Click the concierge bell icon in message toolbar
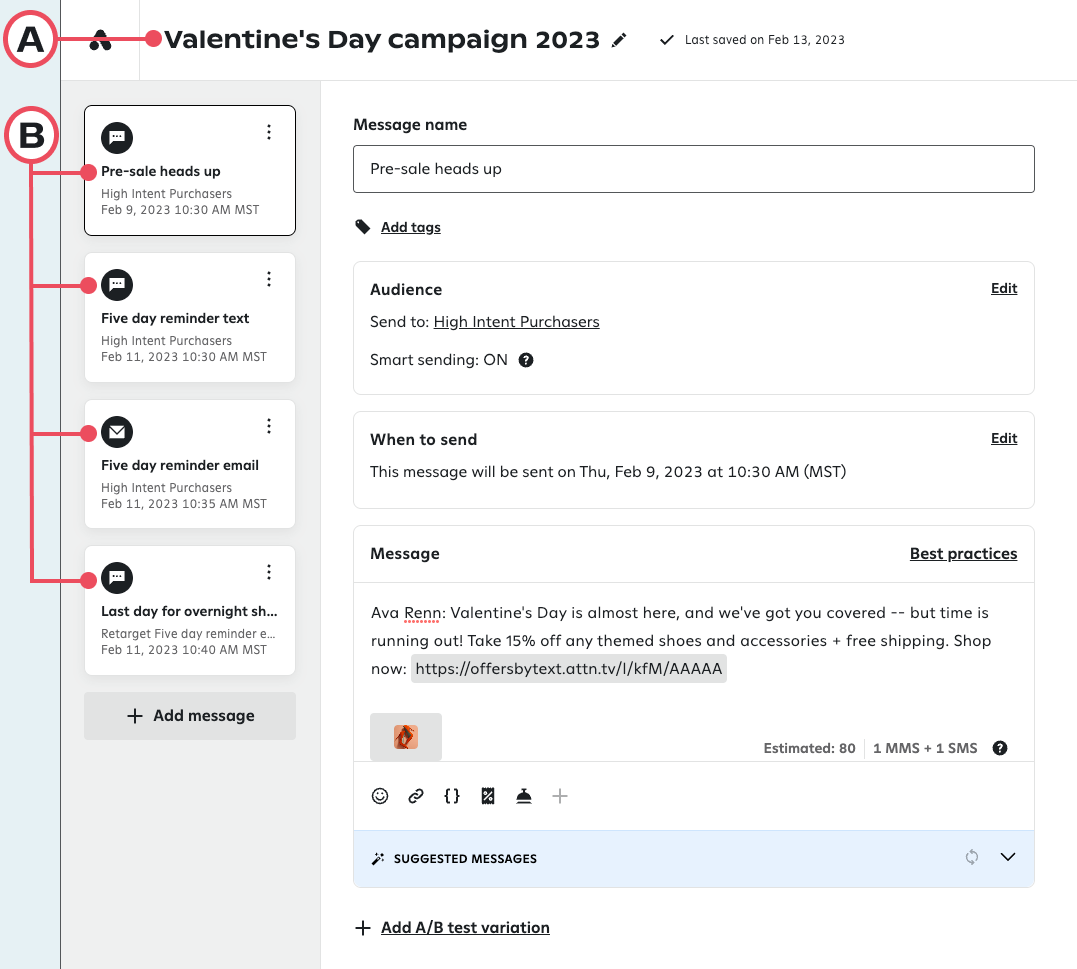 [x=524, y=796]
